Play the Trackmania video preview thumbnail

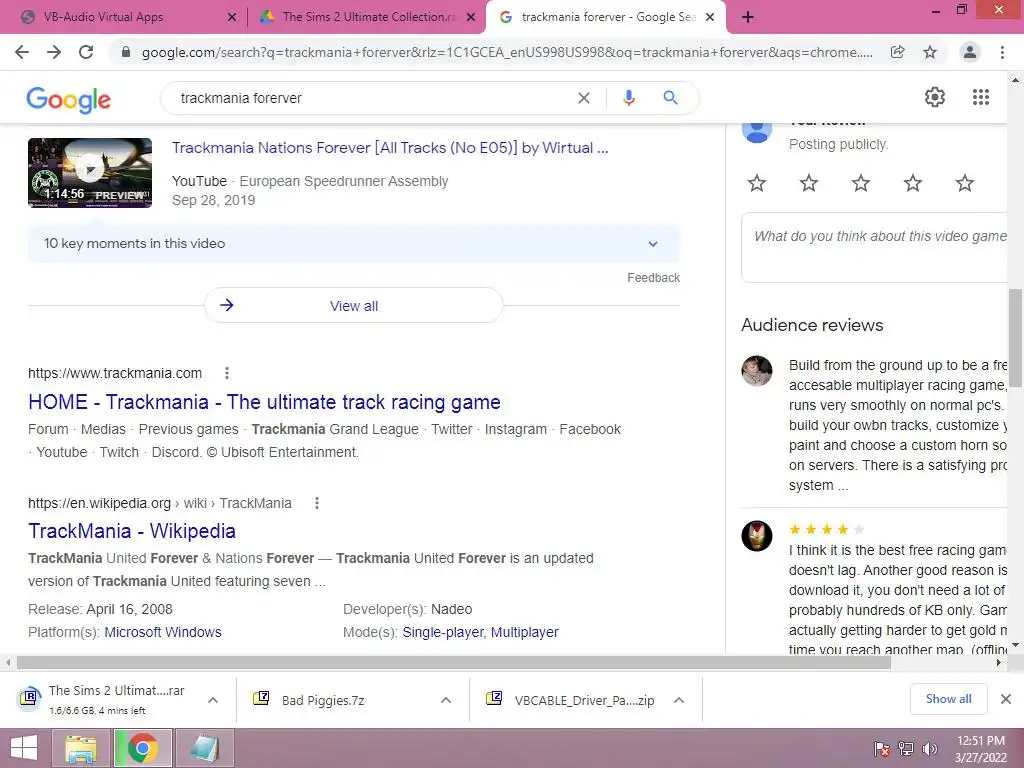(x=90, y=172)
